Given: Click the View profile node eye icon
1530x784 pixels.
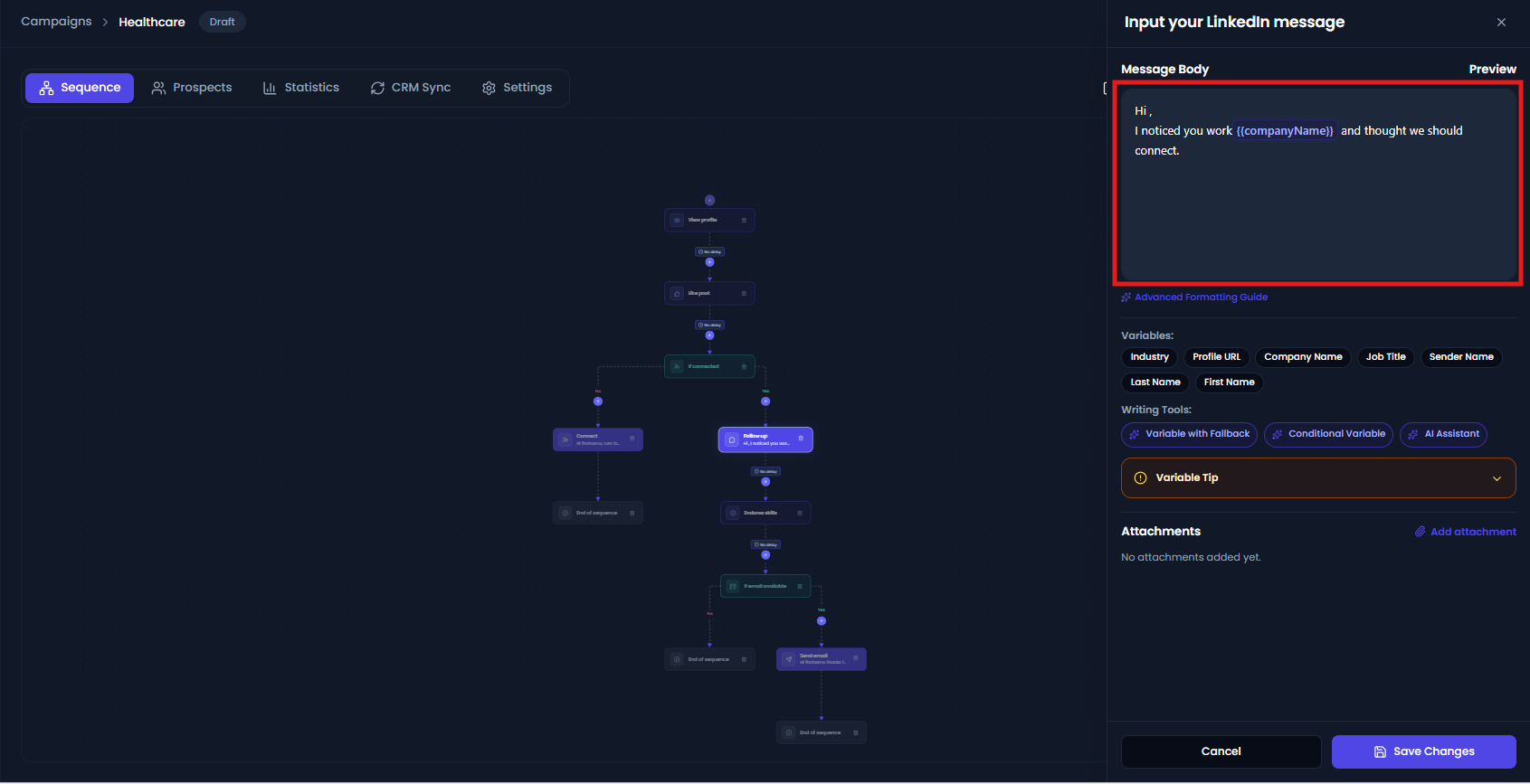Looking at the screenshot, I should [677, 220].
